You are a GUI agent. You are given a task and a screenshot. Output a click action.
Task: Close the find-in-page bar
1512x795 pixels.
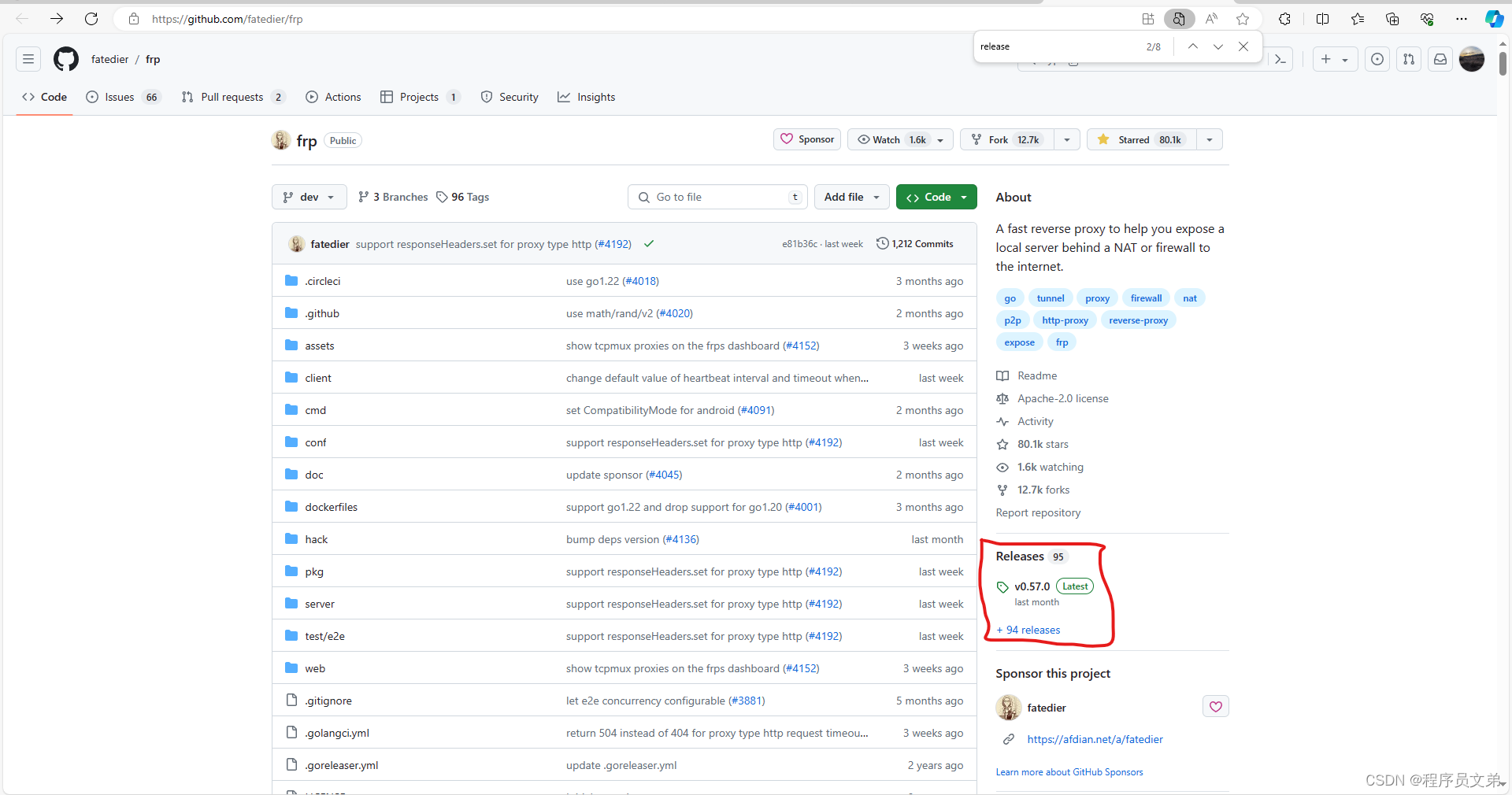pos(1243,46)
